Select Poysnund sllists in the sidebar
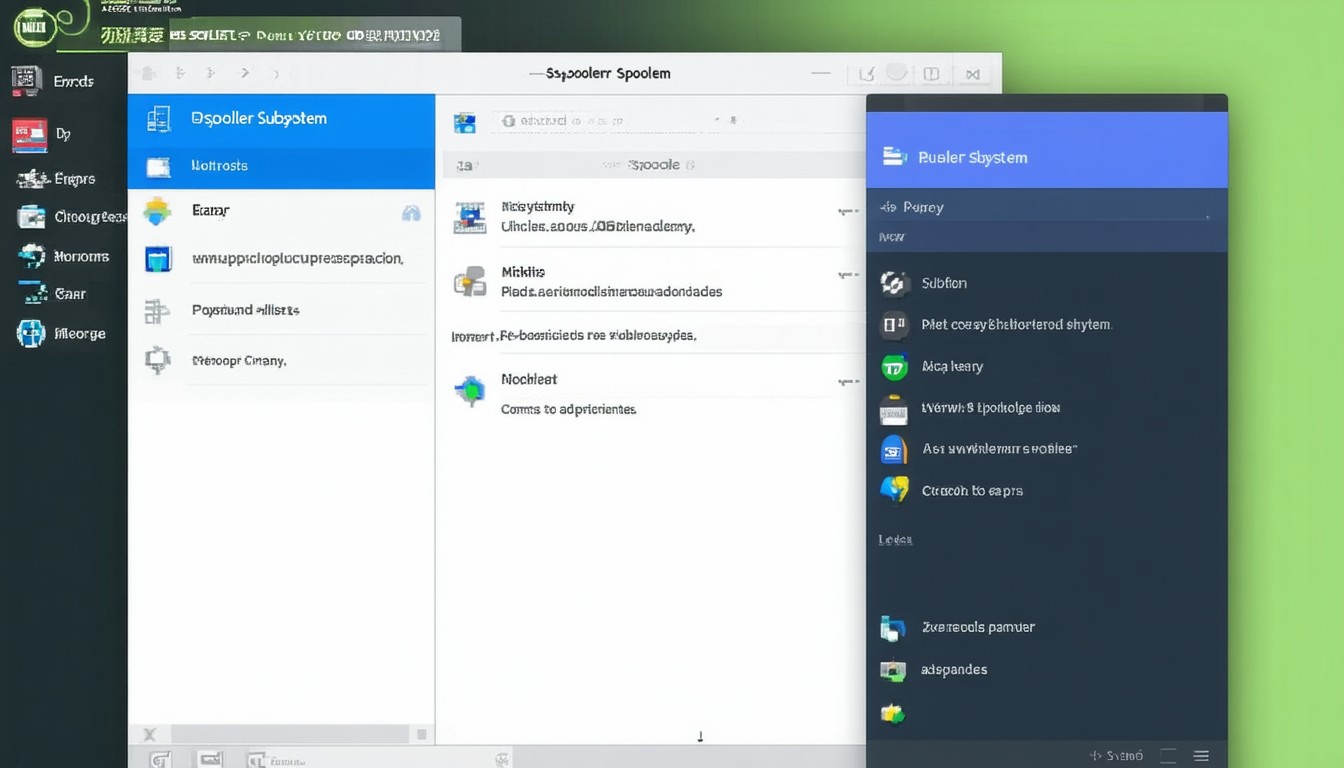Image resolution: width=1344 pixels, height=768 pixels. tap(245, 310)
